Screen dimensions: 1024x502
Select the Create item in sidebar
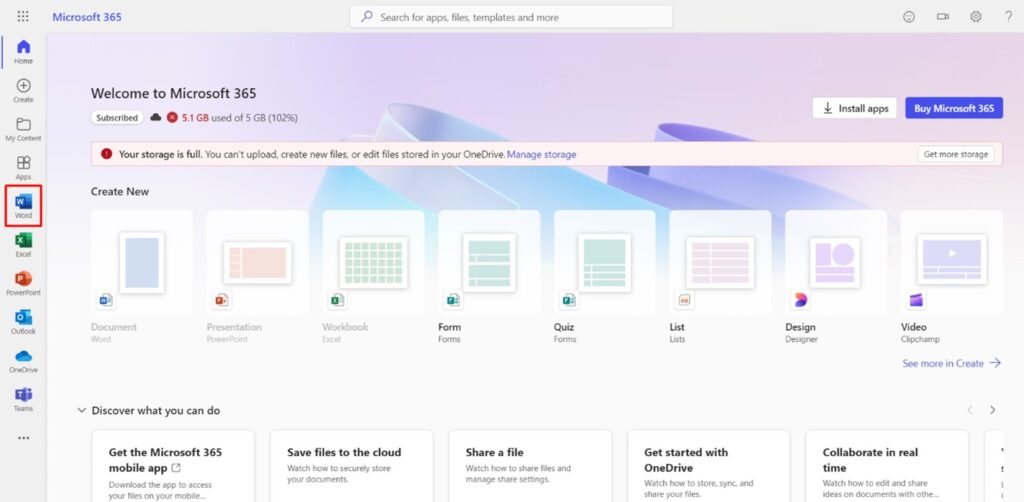point(23,90)
